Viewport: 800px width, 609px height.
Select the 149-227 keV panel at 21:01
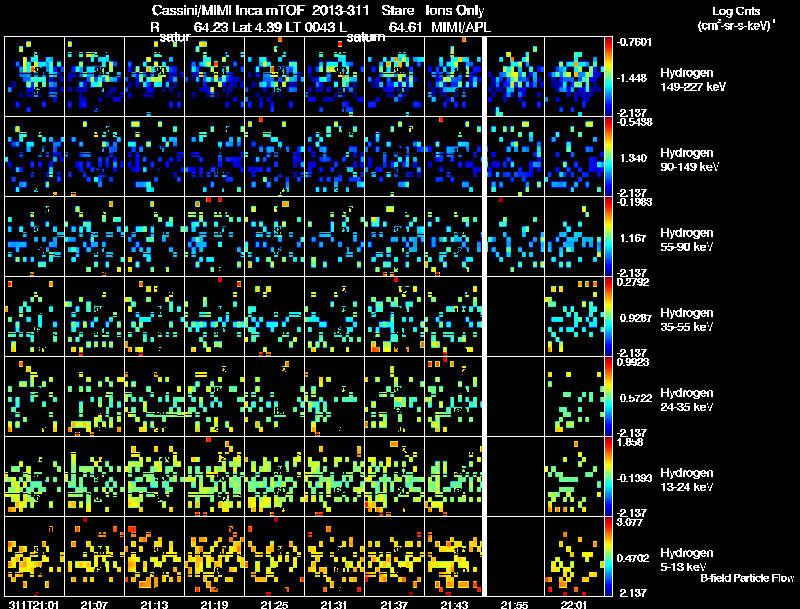click(x=34, y=77)
